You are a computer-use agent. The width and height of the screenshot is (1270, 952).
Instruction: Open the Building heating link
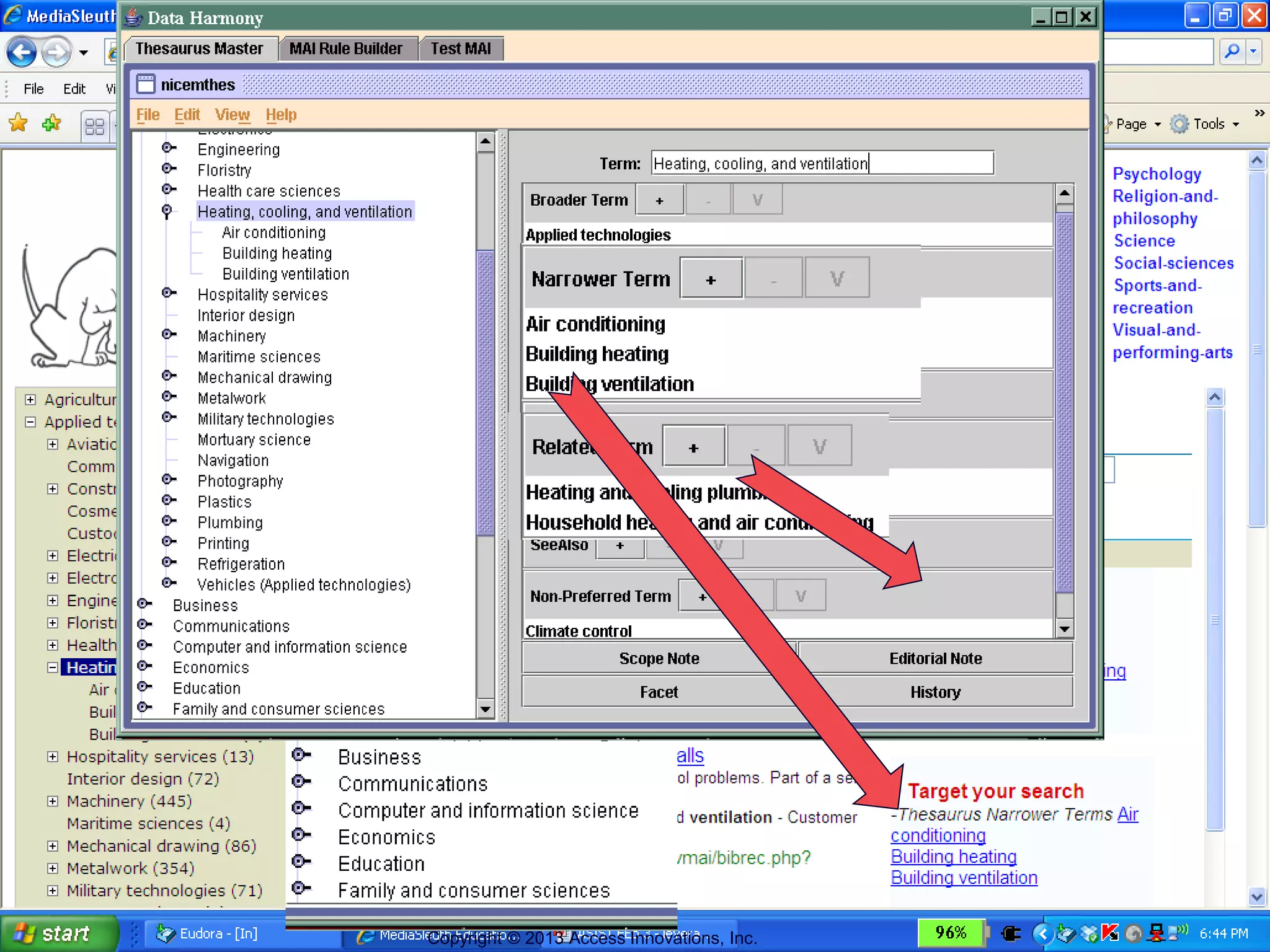pos(953,857)
